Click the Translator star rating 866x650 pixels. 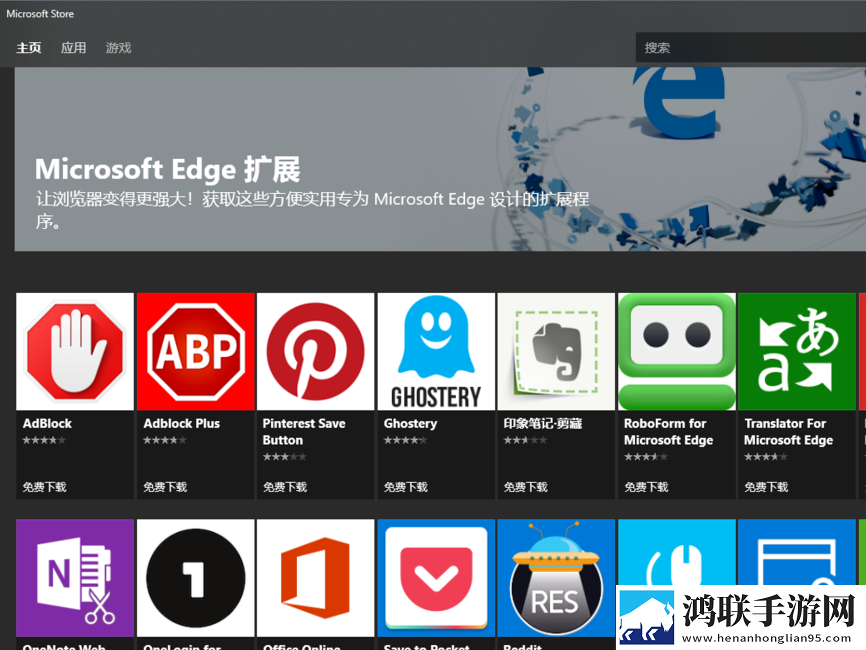[765, 457]
